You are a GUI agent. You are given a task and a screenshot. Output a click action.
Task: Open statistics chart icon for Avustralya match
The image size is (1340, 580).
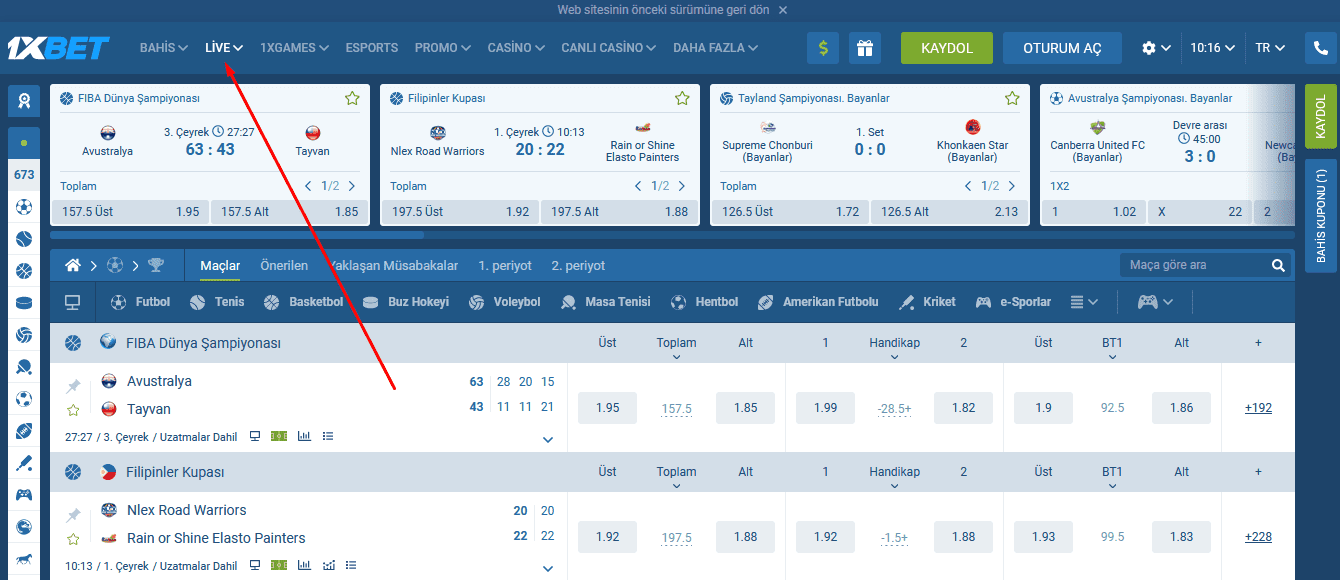point(304,436)
